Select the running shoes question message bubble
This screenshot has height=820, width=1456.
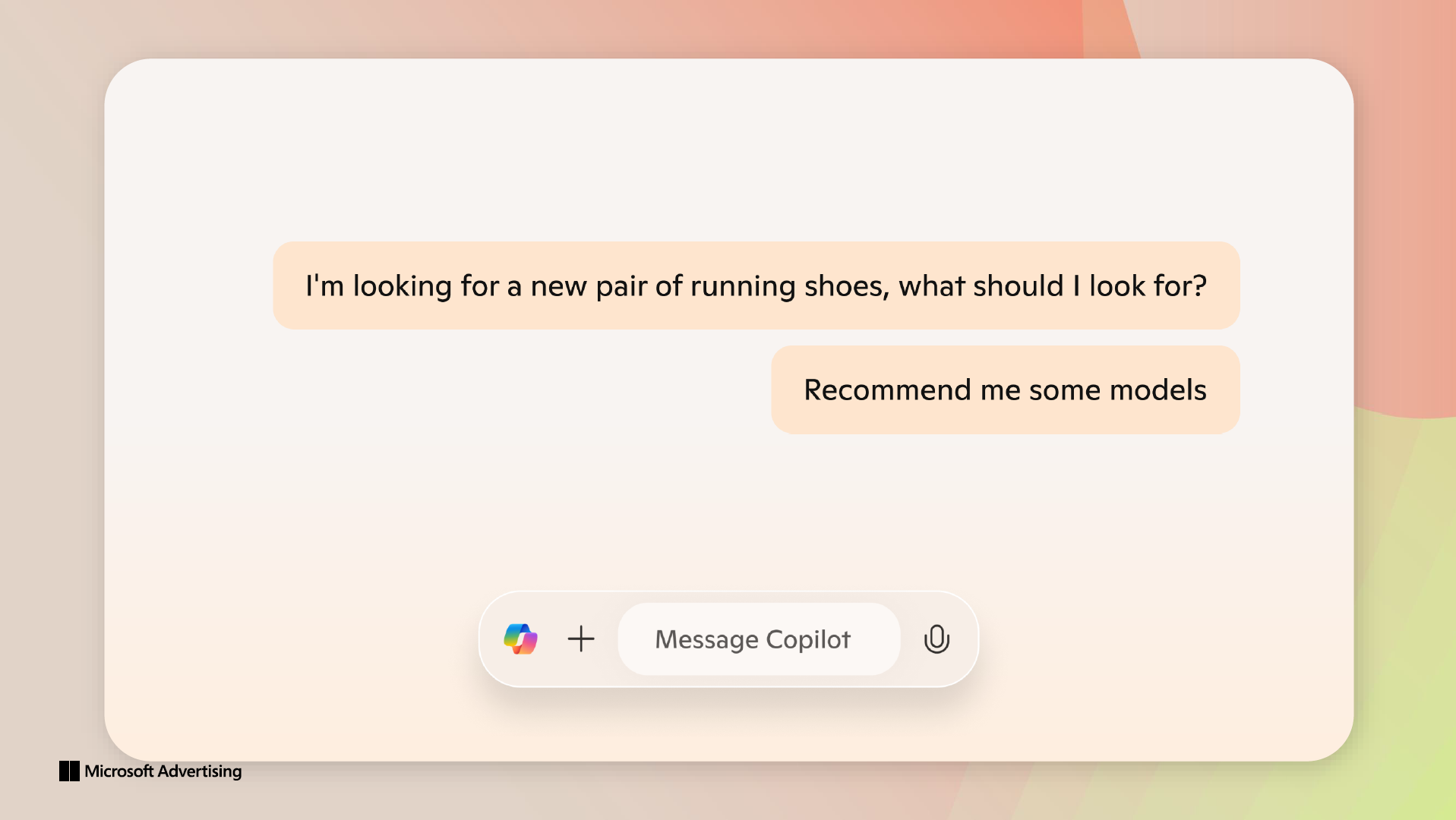click(x=756, y=285)
